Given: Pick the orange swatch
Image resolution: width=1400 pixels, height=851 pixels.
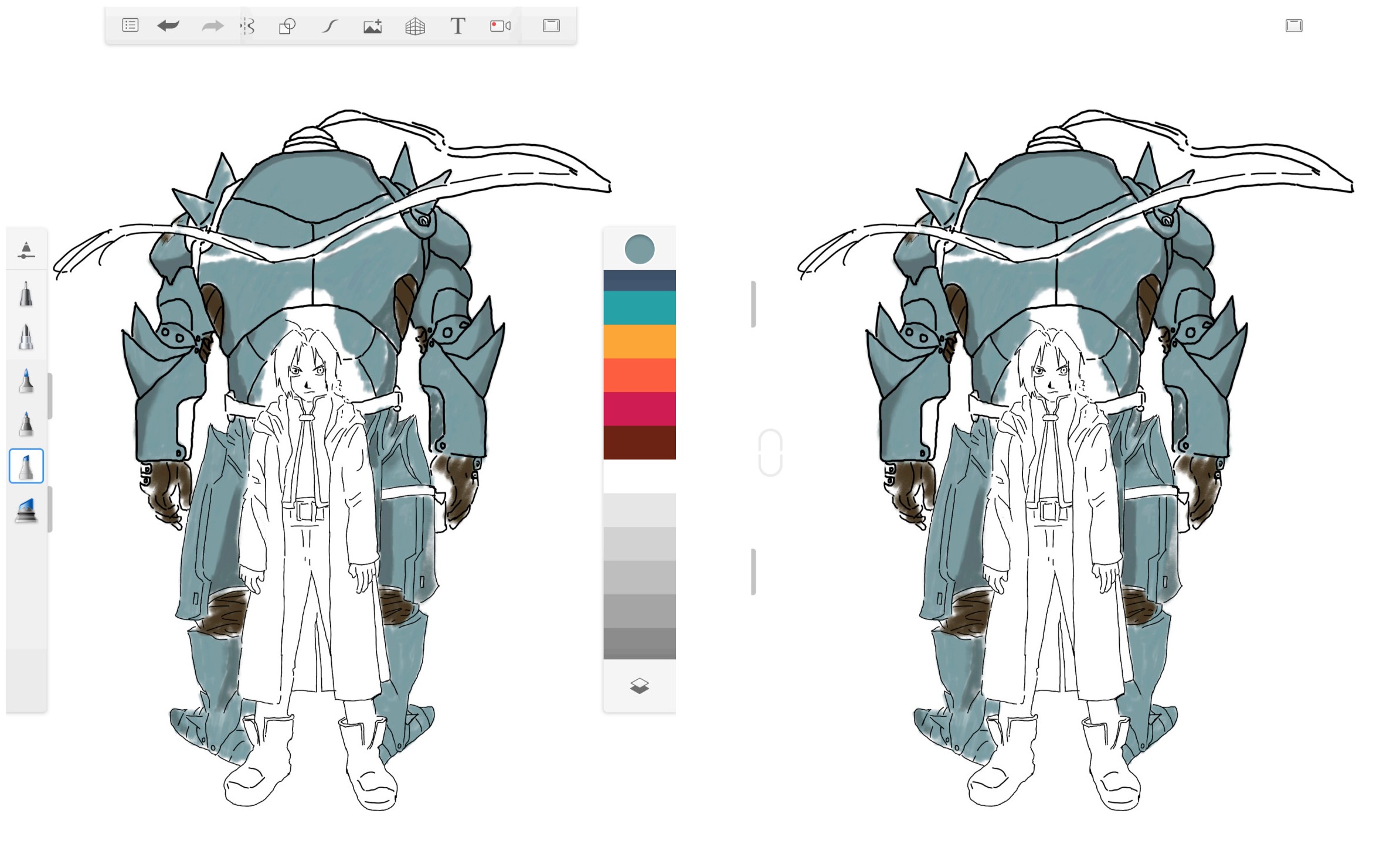Looking at the screenshot, I should coord(640,342).
